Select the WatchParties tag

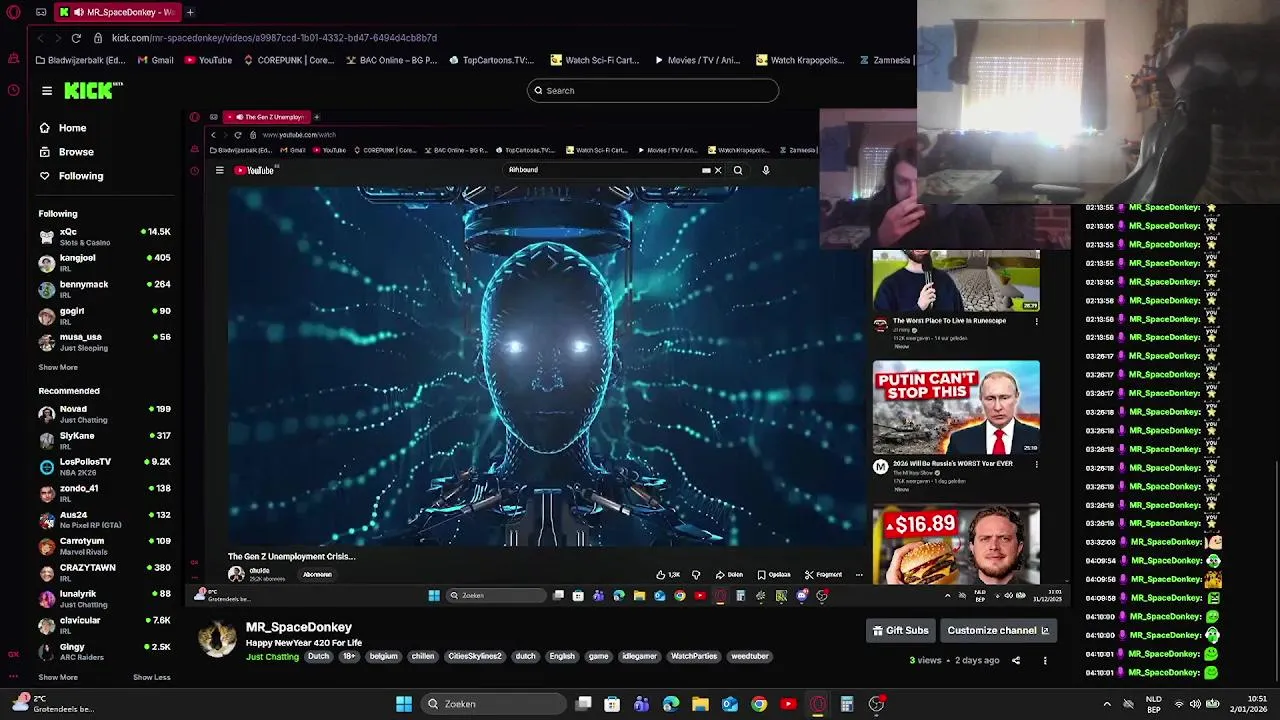point(694,657)
